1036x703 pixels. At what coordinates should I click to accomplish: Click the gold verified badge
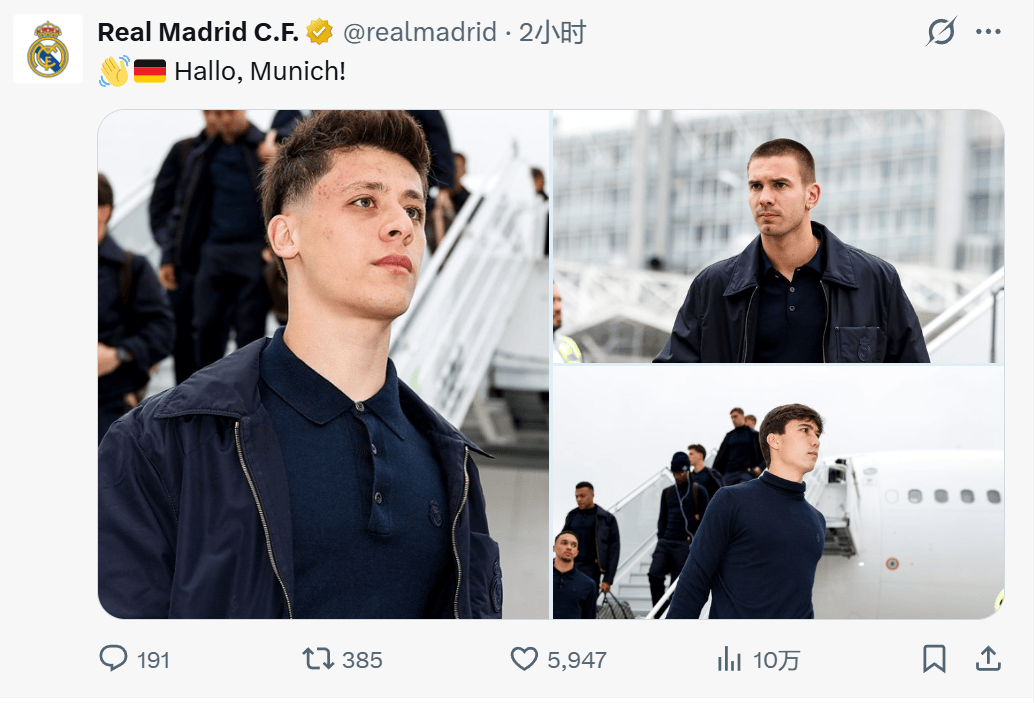coord(319,32)
